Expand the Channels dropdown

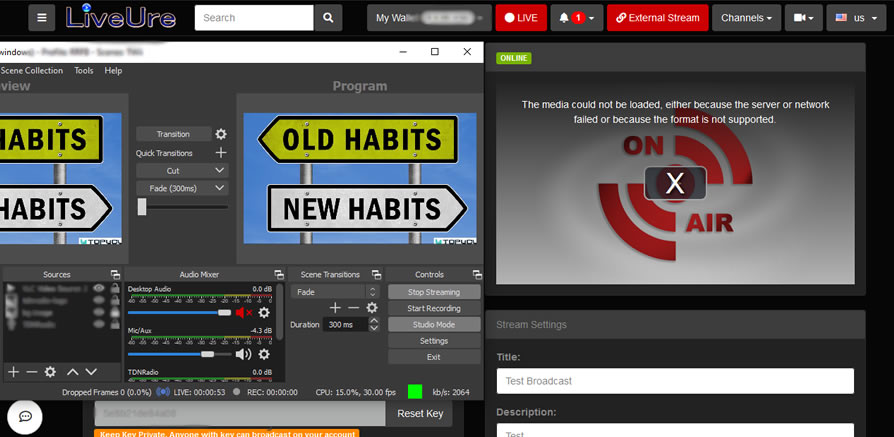click(746, 18)
